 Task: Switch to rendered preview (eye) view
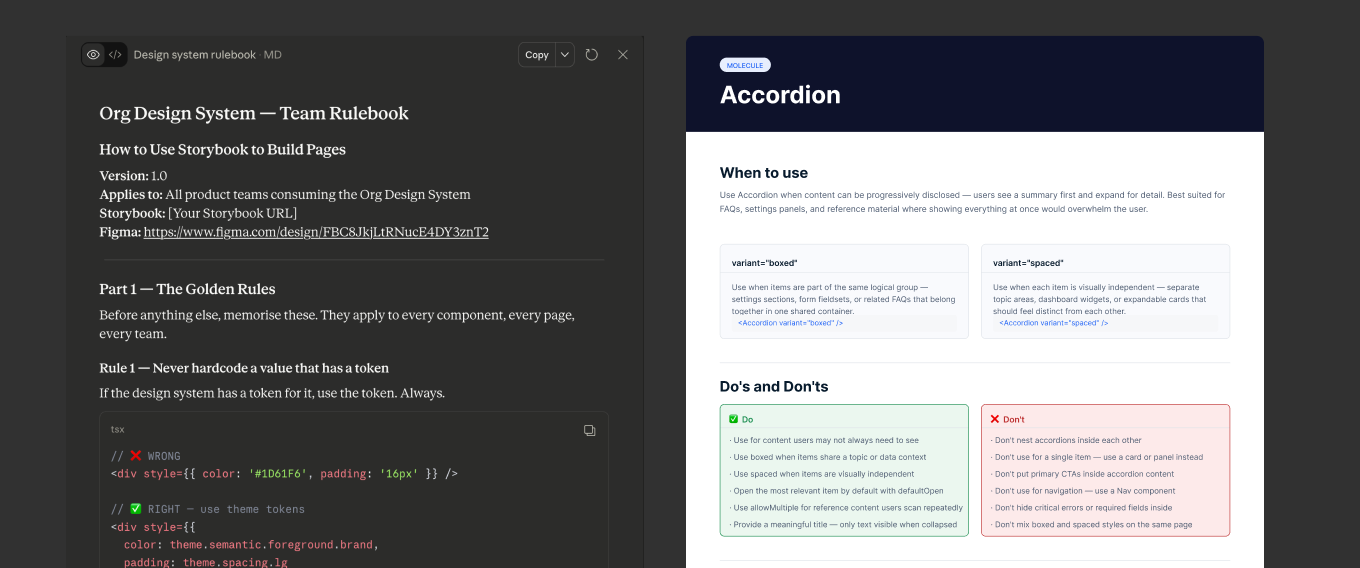coord(93,55)
